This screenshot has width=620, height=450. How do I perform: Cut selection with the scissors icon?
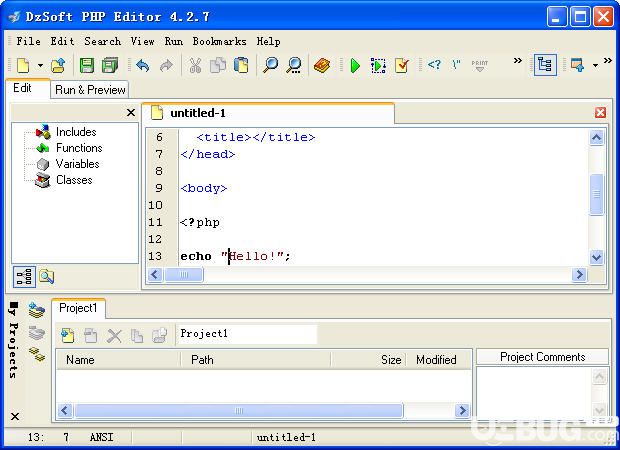pyautogui.click(x=195, y=65)
